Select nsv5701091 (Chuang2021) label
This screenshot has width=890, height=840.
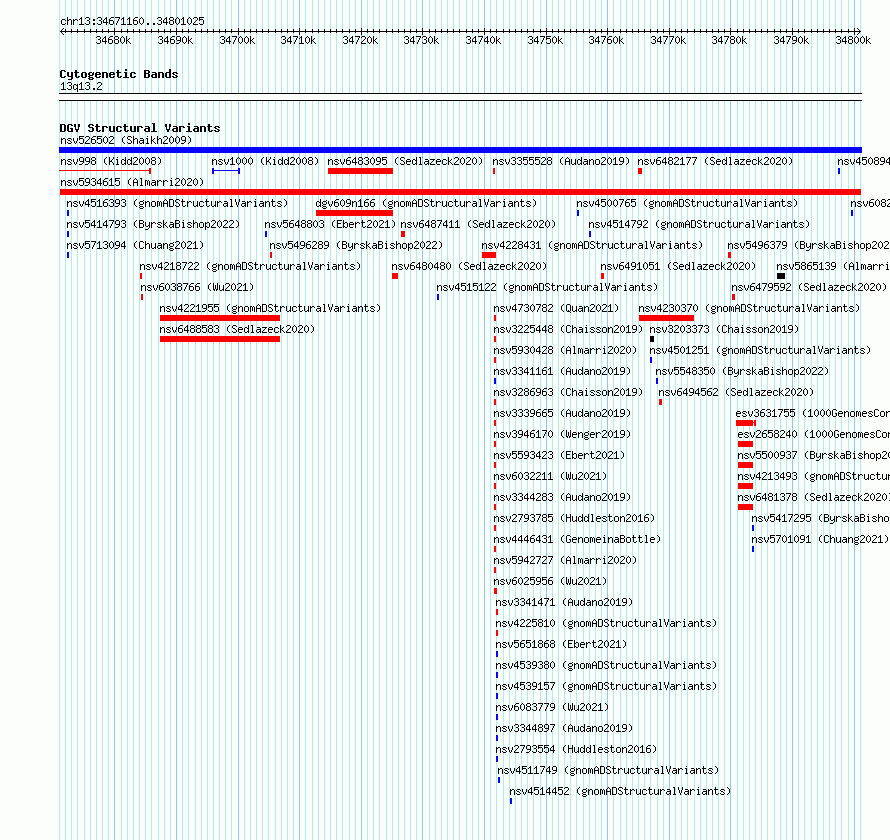[820, 539]
